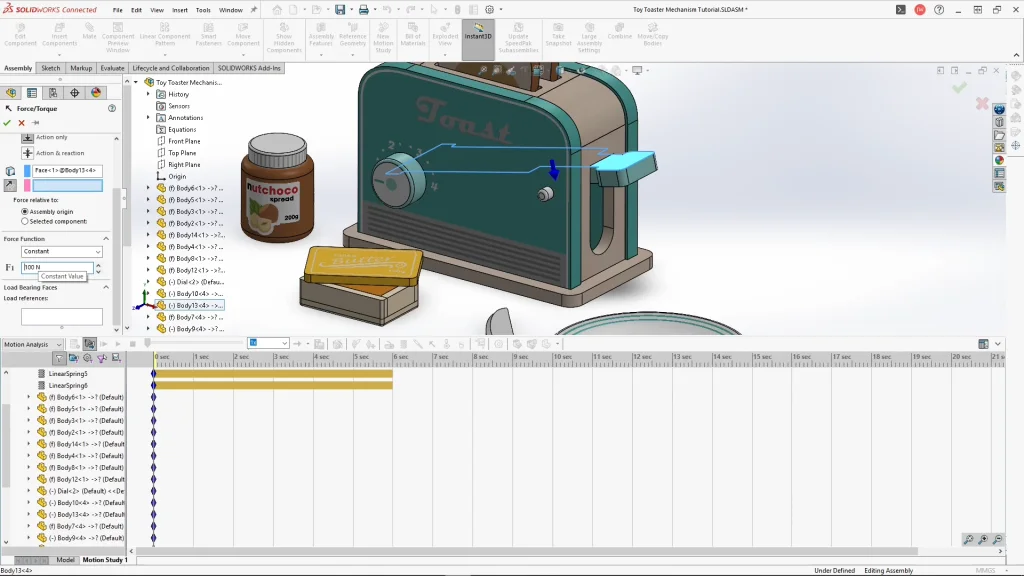Open the PropertyManager tab icon
Image resolution: width=1024 pixels, height=576 pixels.
(32, 93)
